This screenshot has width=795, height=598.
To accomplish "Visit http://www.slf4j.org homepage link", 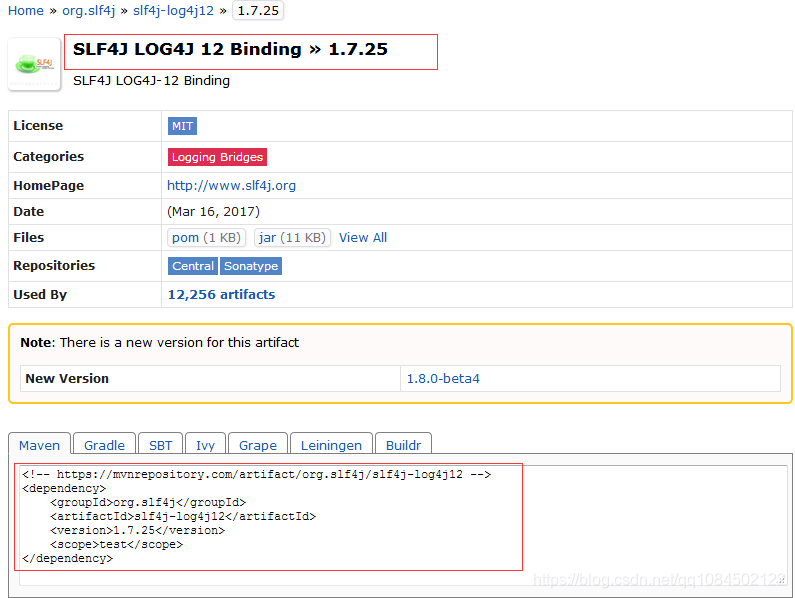I will [231, 186].
